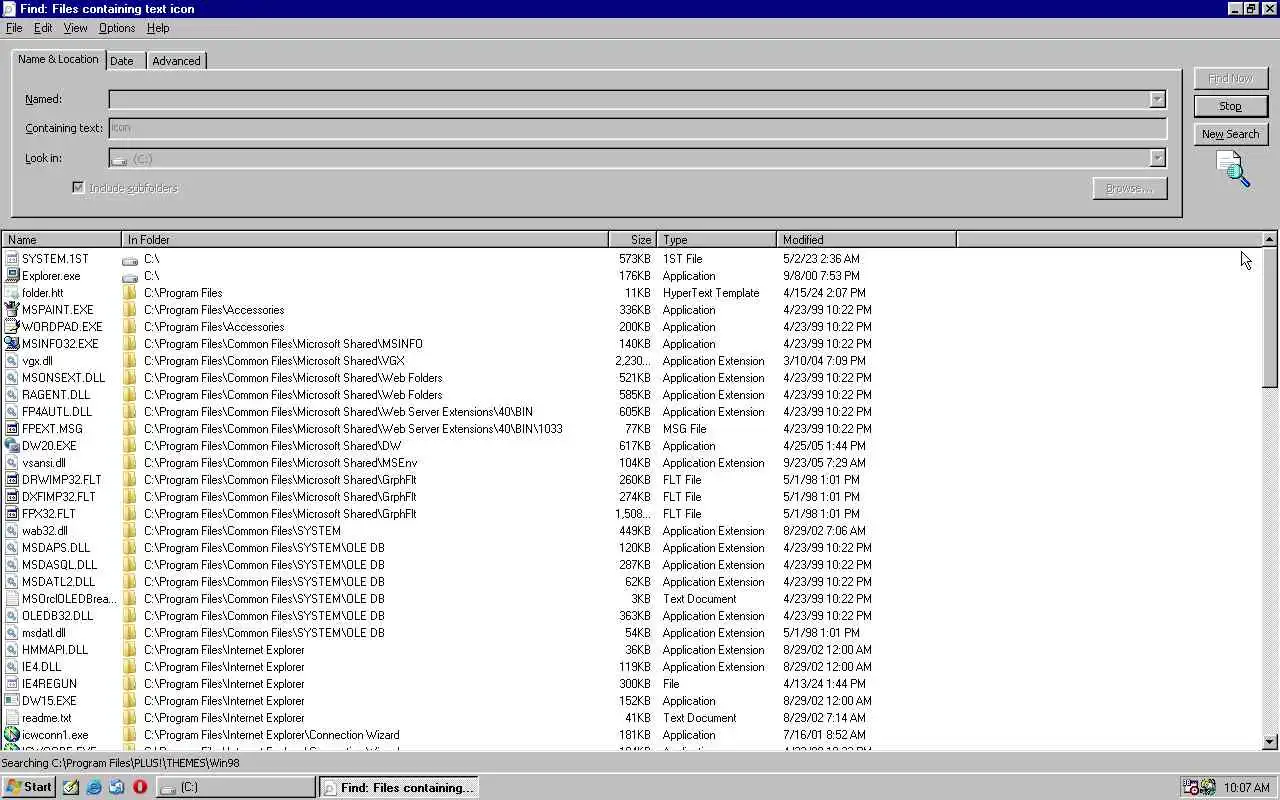Sort by the Name column header
This screenshot has height=800, width=1280.
(61, 240)
